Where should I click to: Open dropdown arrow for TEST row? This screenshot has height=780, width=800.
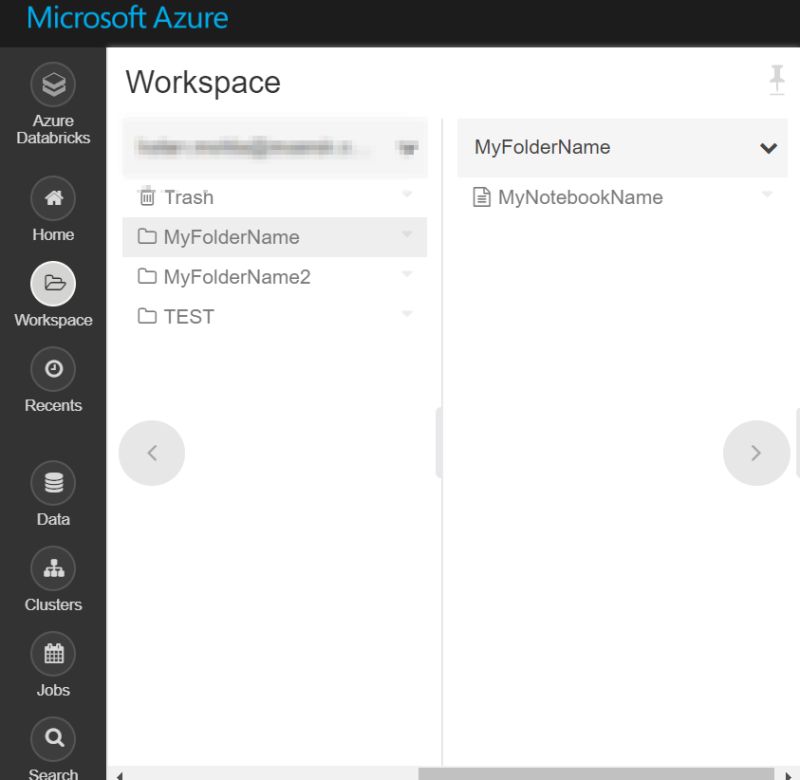pos(407,313)
